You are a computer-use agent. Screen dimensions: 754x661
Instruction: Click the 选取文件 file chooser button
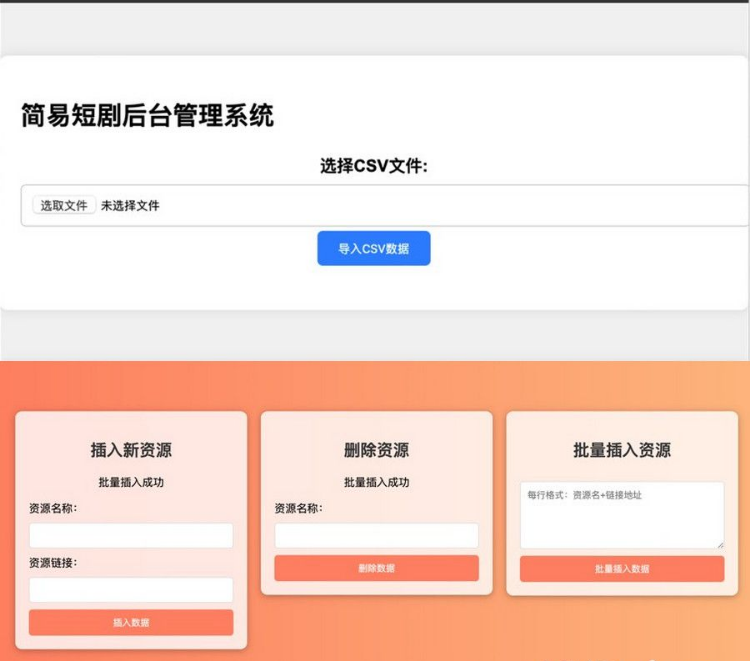pyautogui.click(x=64, y=206)
